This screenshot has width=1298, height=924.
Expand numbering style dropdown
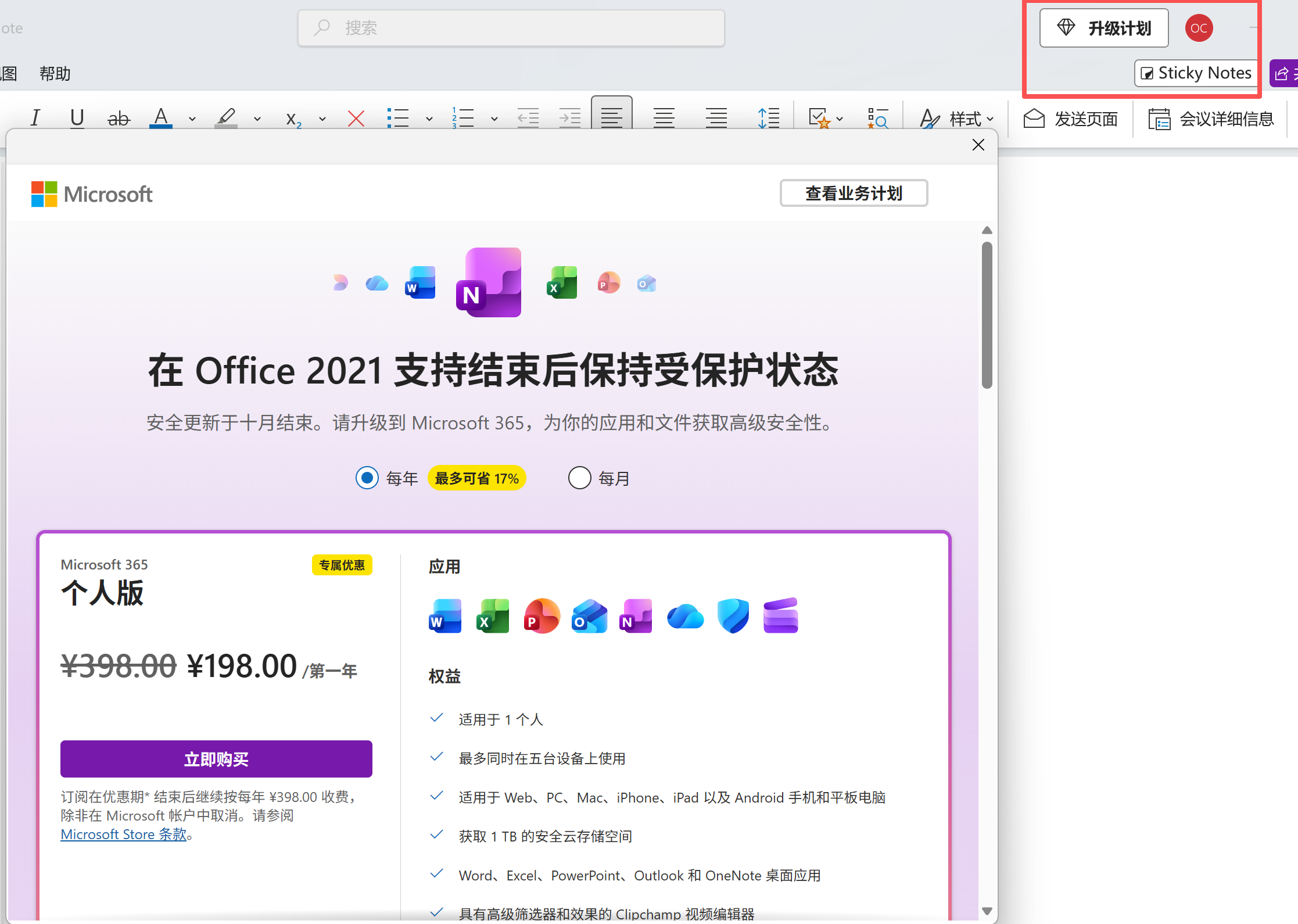[x=494, y=119]
